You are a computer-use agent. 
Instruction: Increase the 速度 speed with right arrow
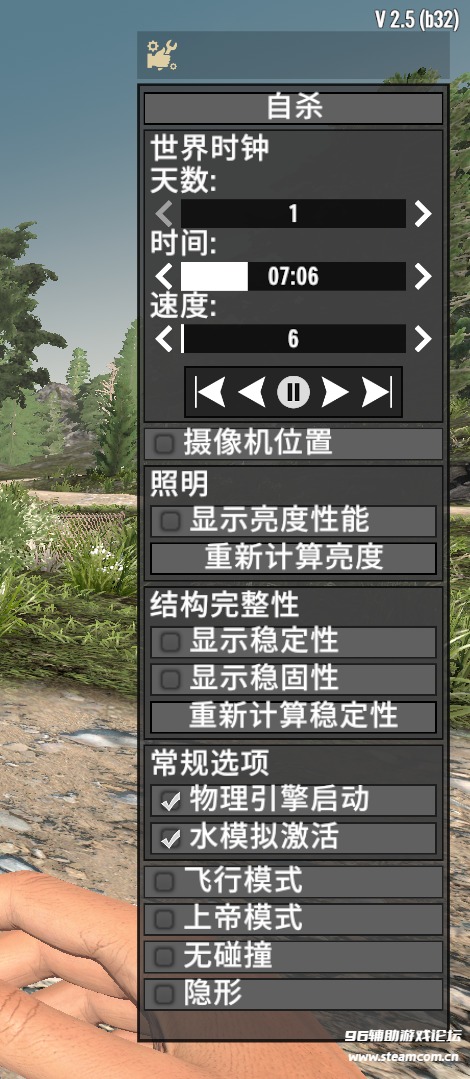point(423,339)
